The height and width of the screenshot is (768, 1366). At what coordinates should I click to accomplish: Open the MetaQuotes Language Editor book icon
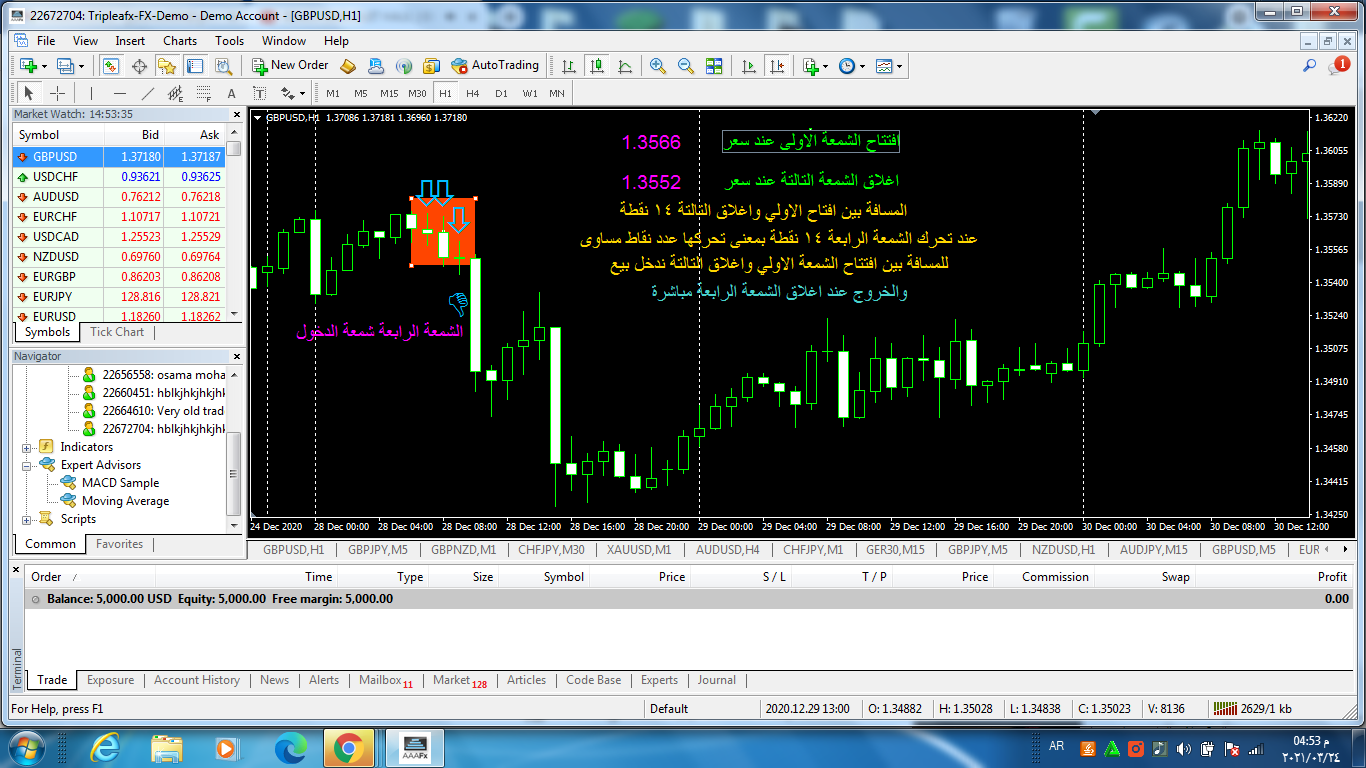coord(348,66)
